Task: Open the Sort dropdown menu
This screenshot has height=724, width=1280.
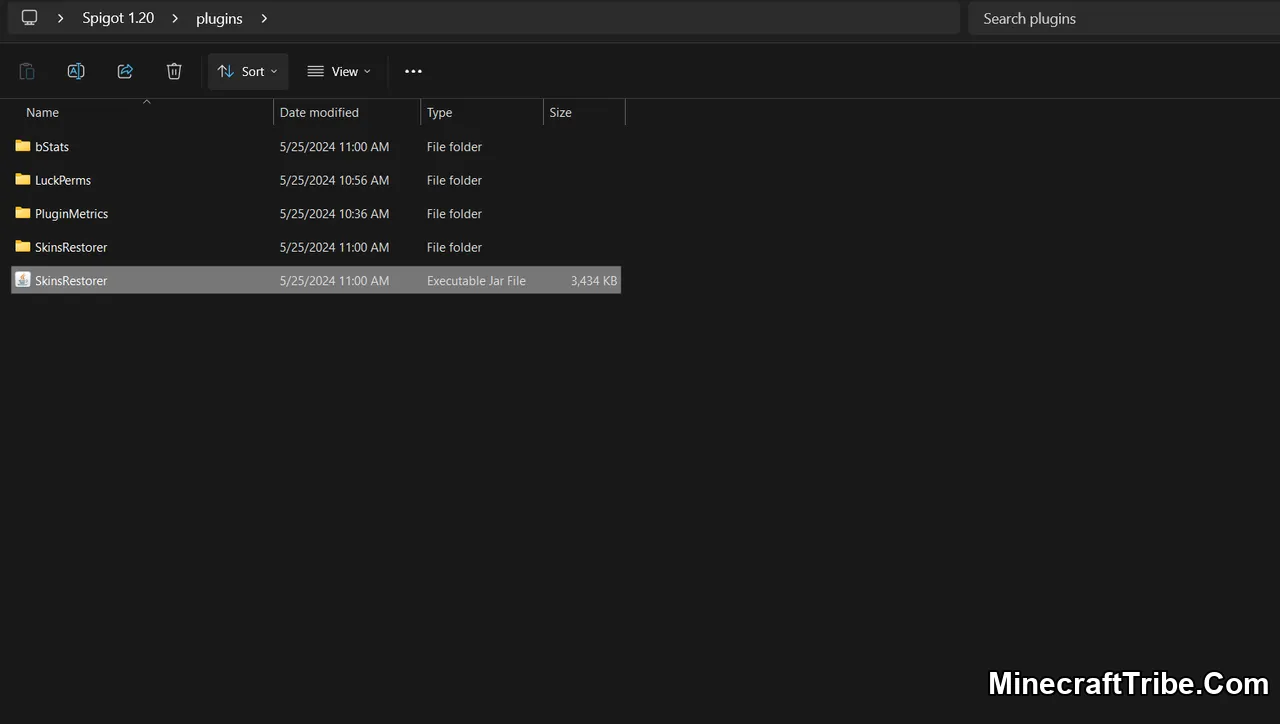Action: pos(248,71)
